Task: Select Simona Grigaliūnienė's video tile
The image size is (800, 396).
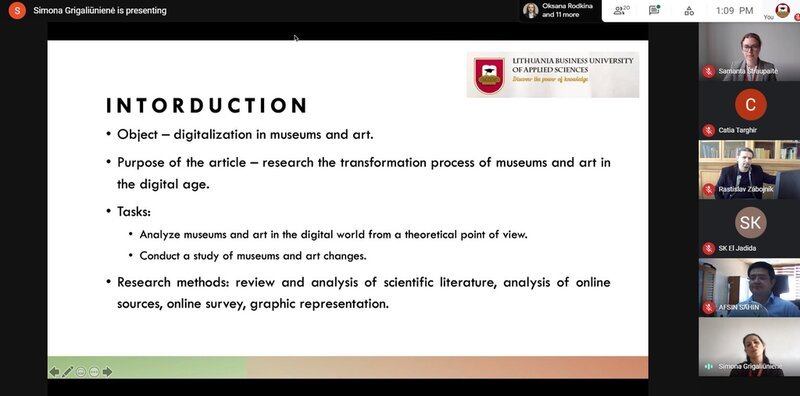Action: (x=749, y=347)
